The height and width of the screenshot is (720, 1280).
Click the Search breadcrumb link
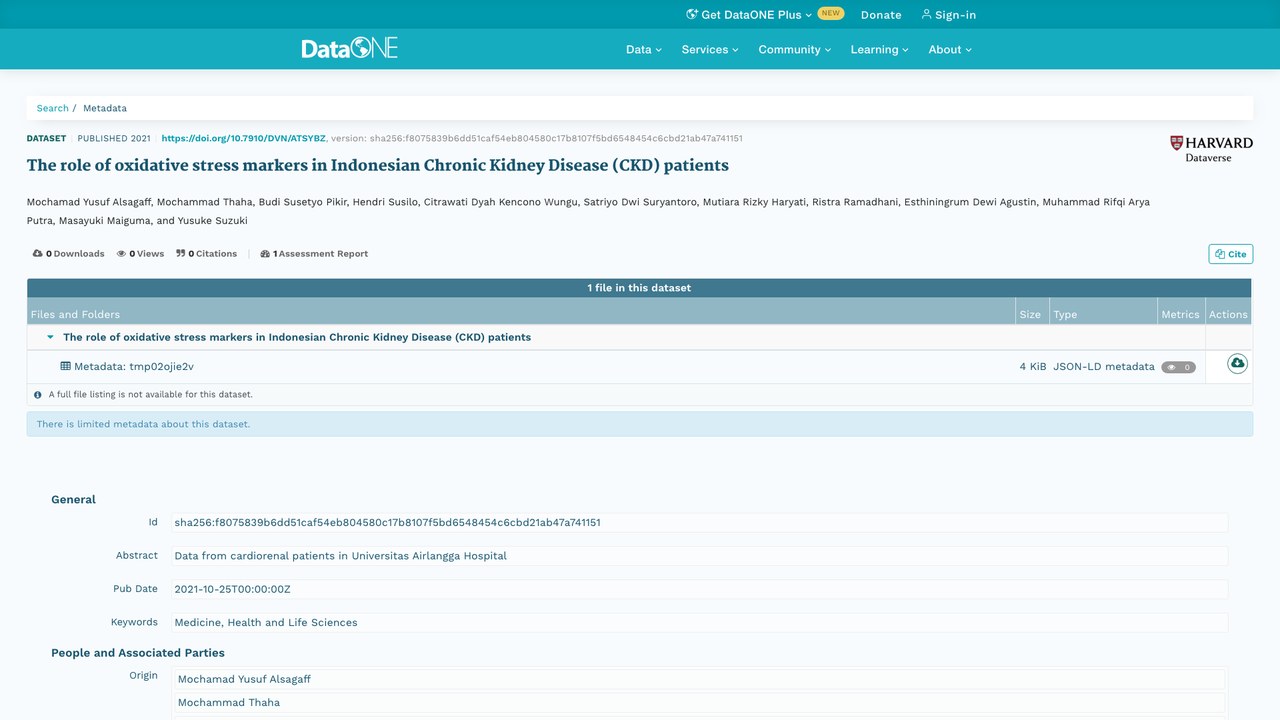coord(53,108)
